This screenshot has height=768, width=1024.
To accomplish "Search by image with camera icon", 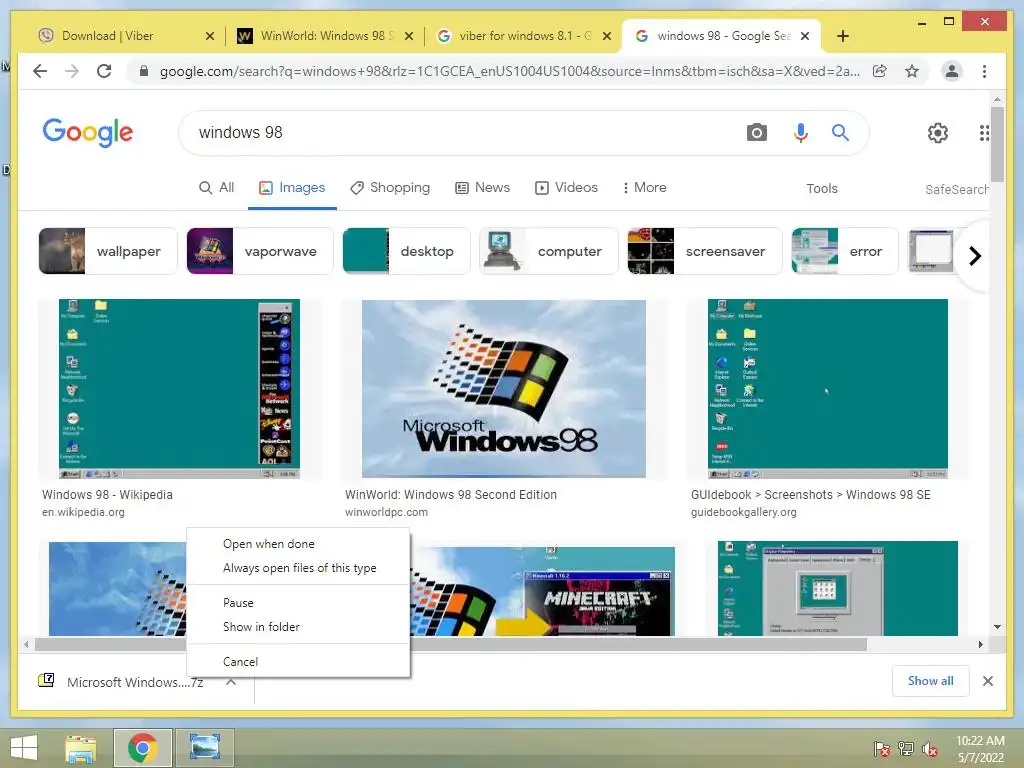I will pos(756,133).
